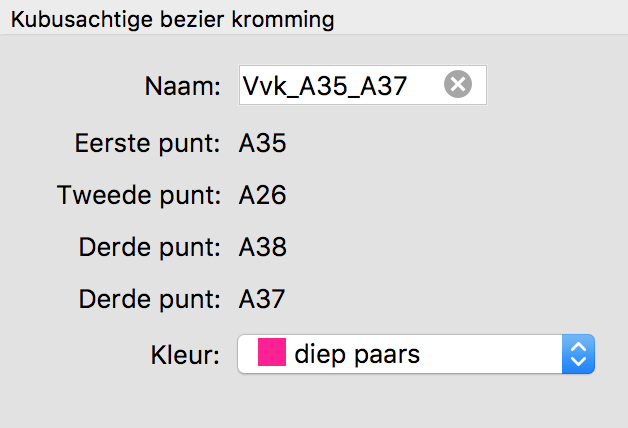Viewport: 628px width, 428px height.
Task: Place cursor after 'A37' in the name field
Action: pyautogui.click(x=409, y=86)
